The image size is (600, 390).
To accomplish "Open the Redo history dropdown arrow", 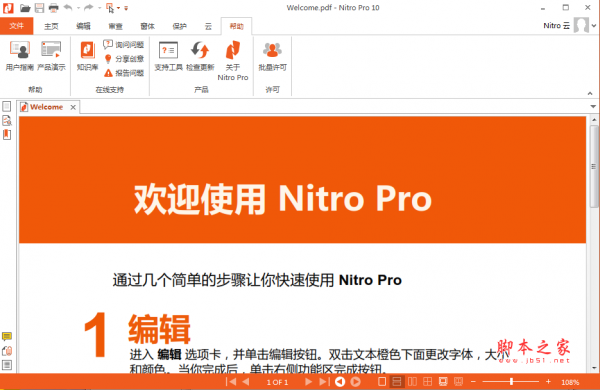I will [99, 8].
